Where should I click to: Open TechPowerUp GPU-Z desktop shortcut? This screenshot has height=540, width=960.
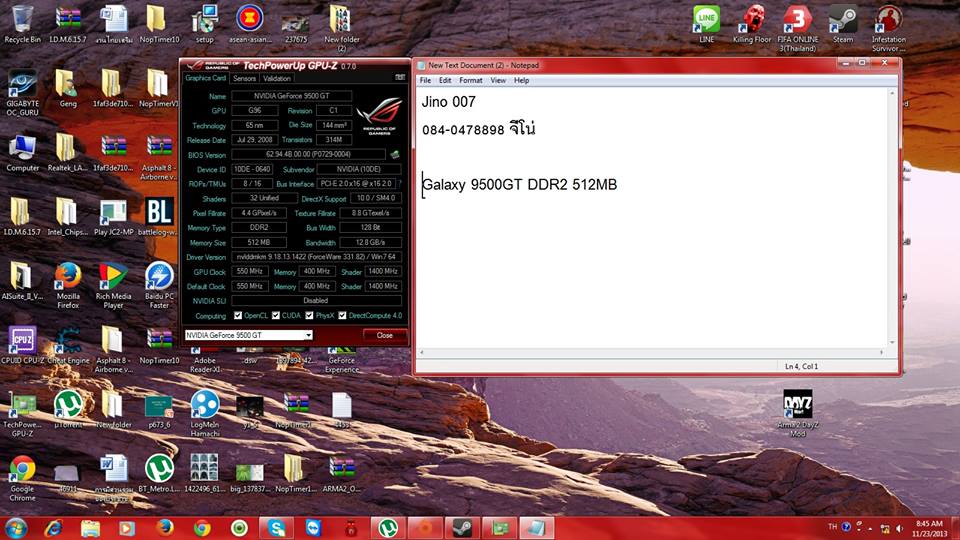22,414
